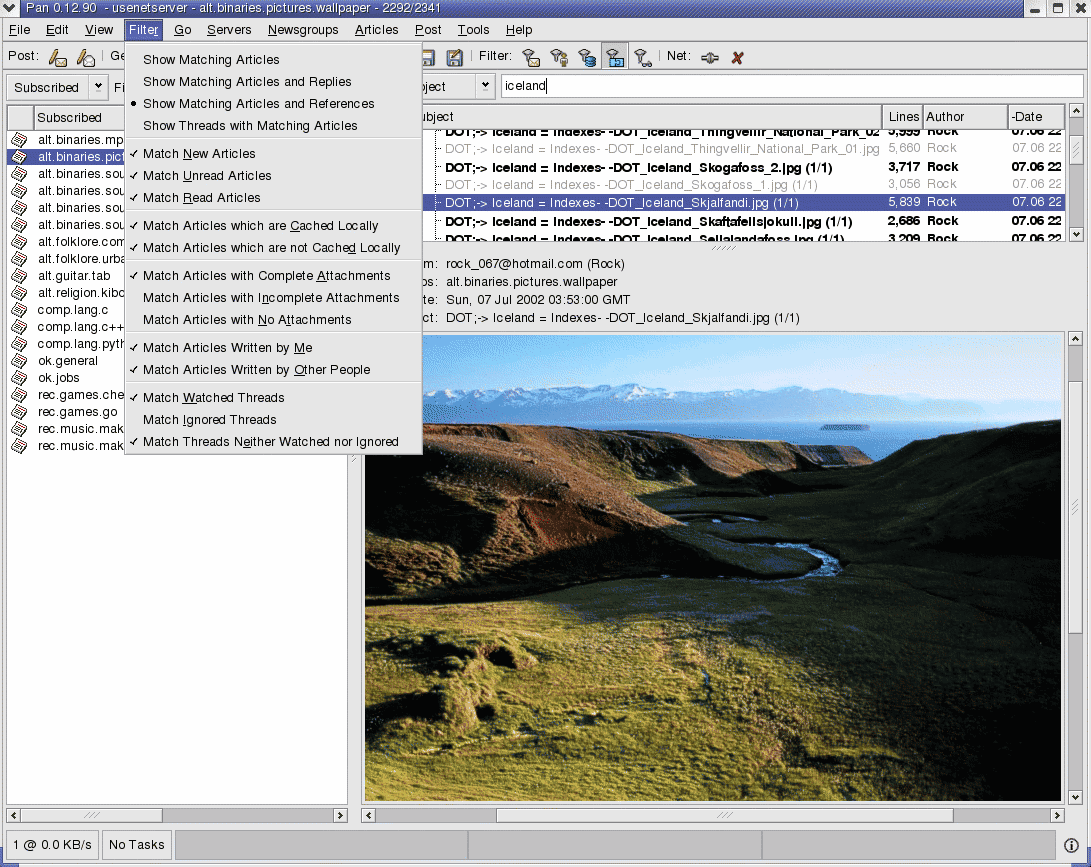Toggle Match Articles Written by Other People
This screenshot has height=867, width=1091.
click(273, 371)
